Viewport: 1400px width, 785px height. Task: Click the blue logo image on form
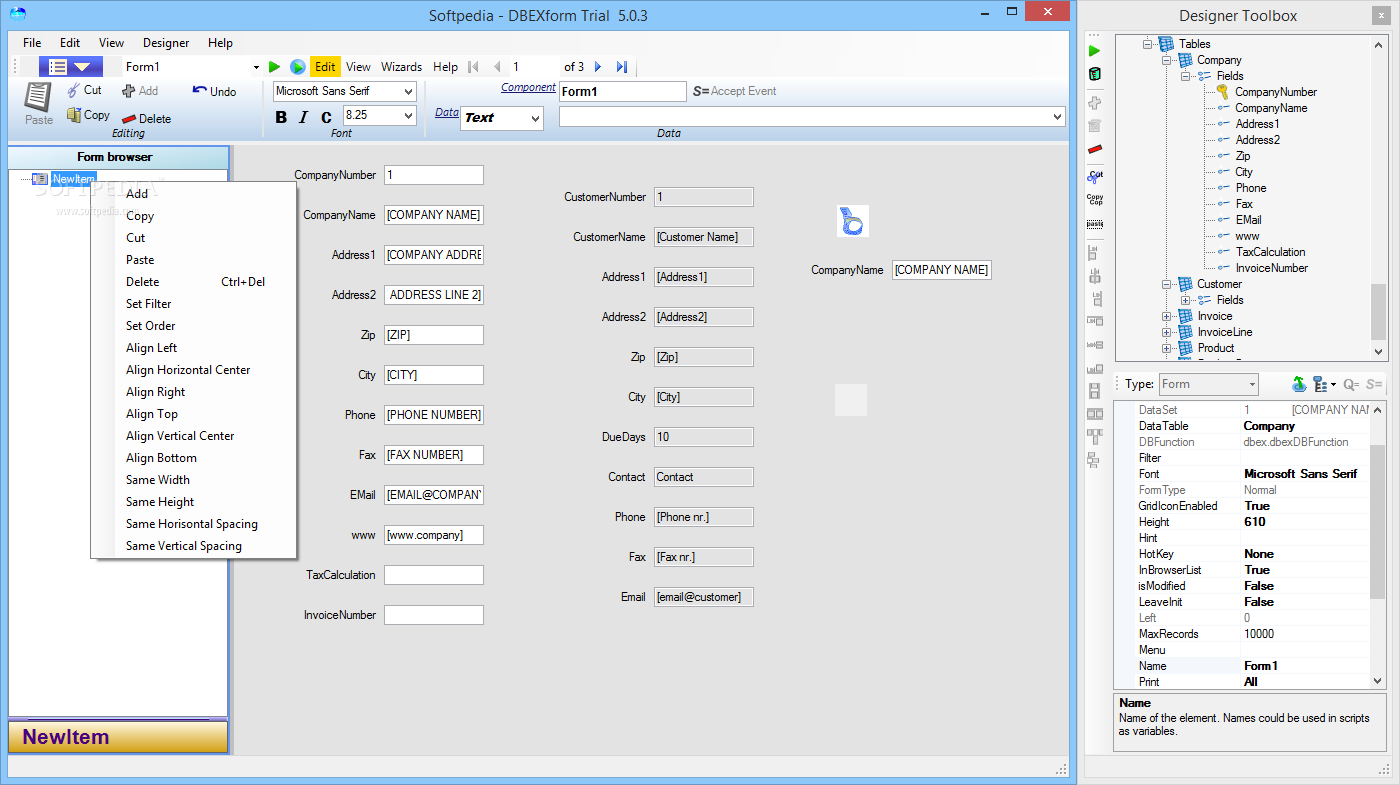[853, 221]
